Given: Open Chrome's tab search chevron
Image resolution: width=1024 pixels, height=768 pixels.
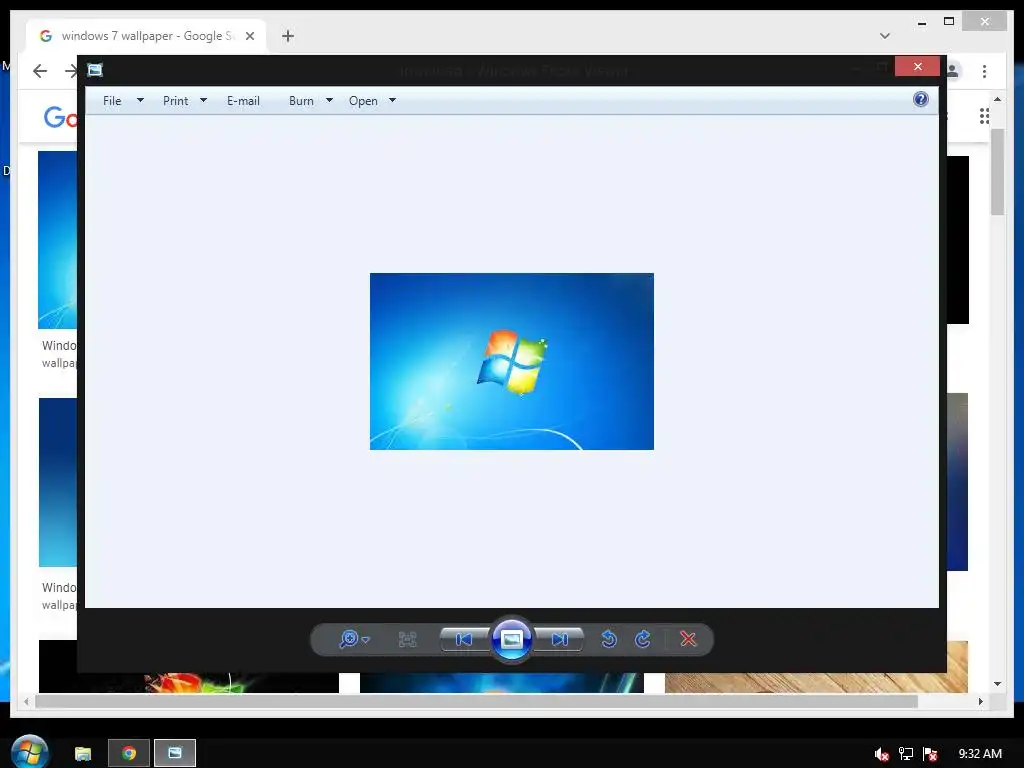Looking at the screenshot, I should coord(885,36).
